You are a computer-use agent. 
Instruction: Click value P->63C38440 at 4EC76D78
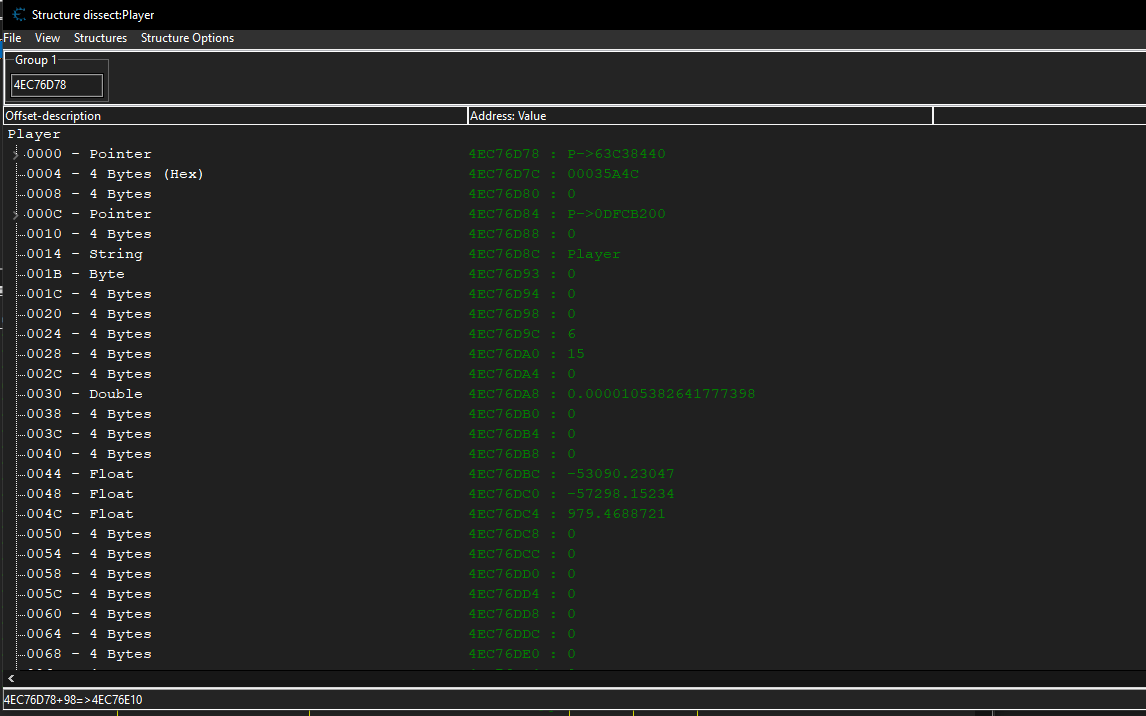pos(616,154)
